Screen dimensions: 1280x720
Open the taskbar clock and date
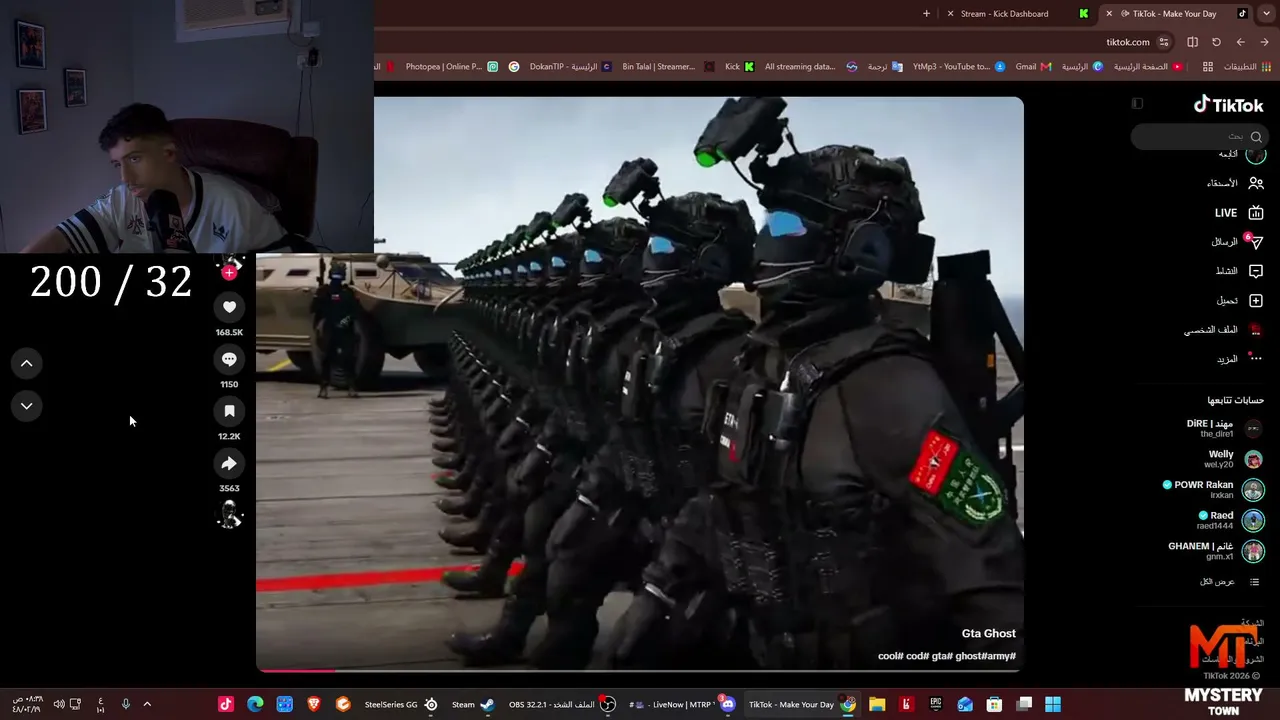click(26, 704)
